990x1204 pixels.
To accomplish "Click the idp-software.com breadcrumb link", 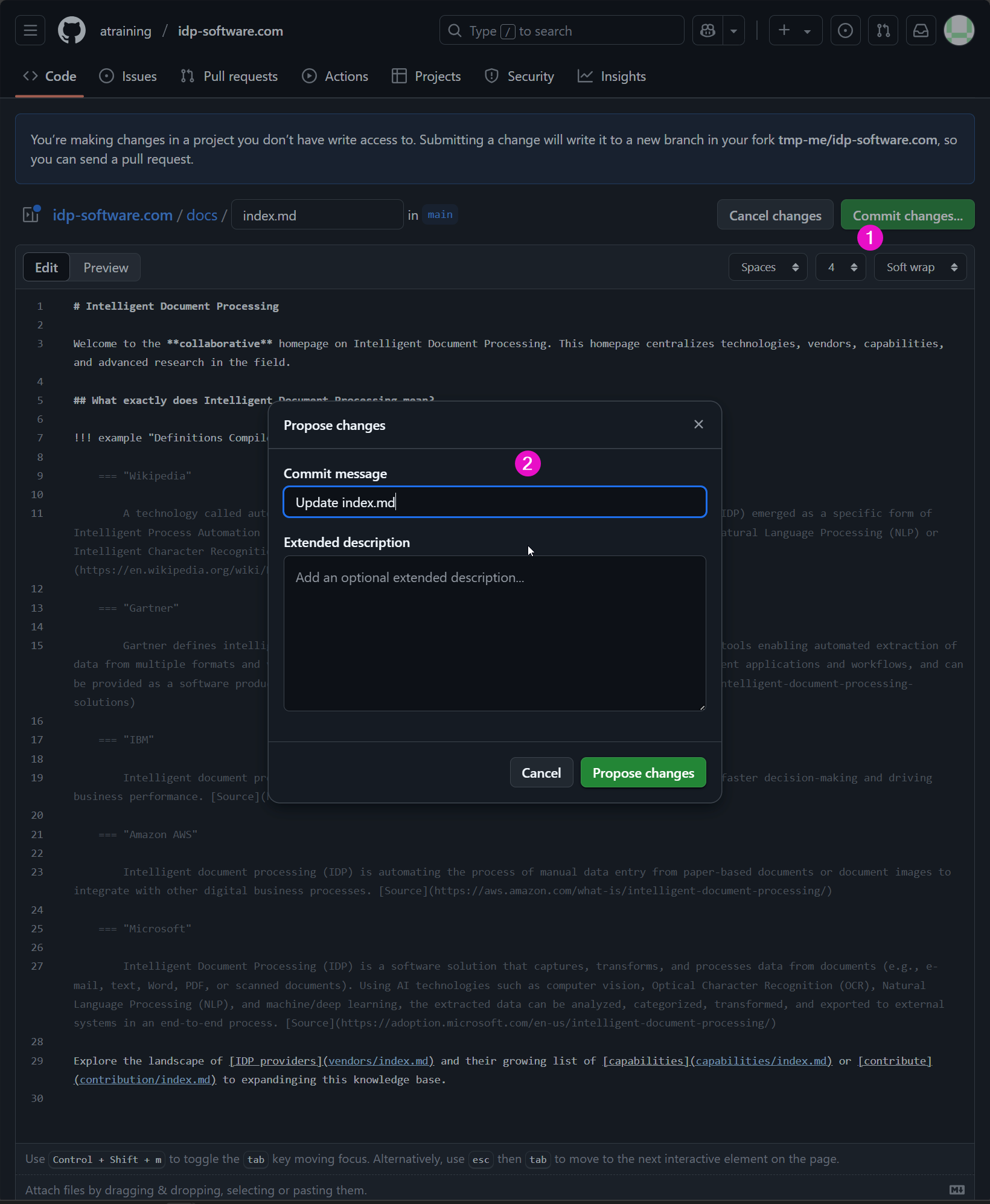I will click(112, 215).
